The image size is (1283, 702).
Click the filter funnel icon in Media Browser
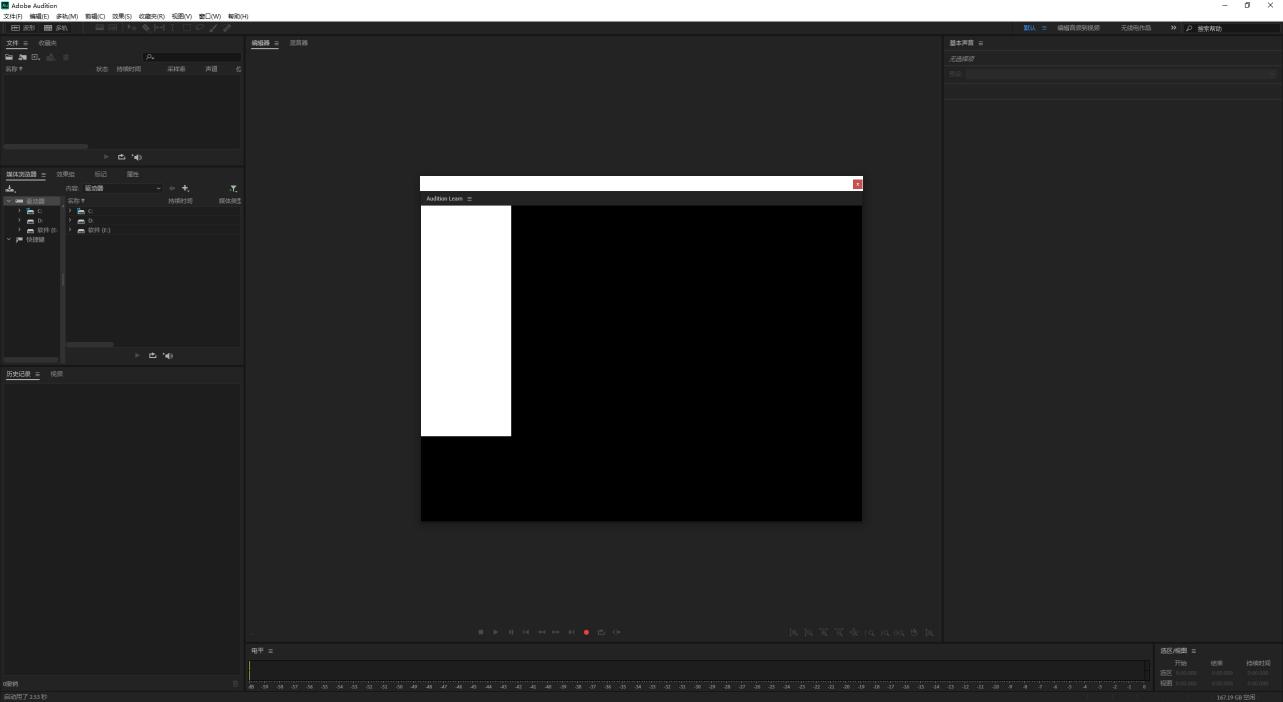point(233,188)
